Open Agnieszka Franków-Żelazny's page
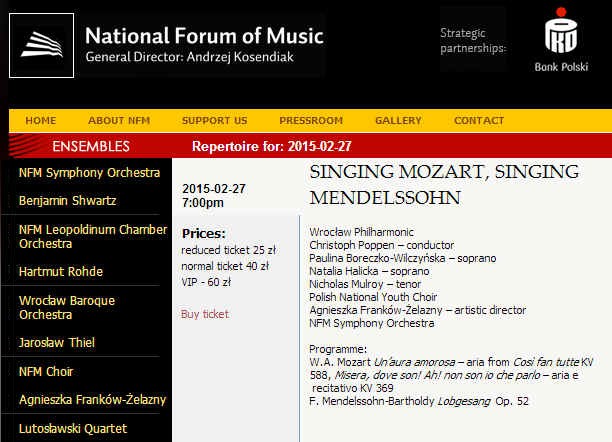612x442 pixels. [x=92, y=400]
